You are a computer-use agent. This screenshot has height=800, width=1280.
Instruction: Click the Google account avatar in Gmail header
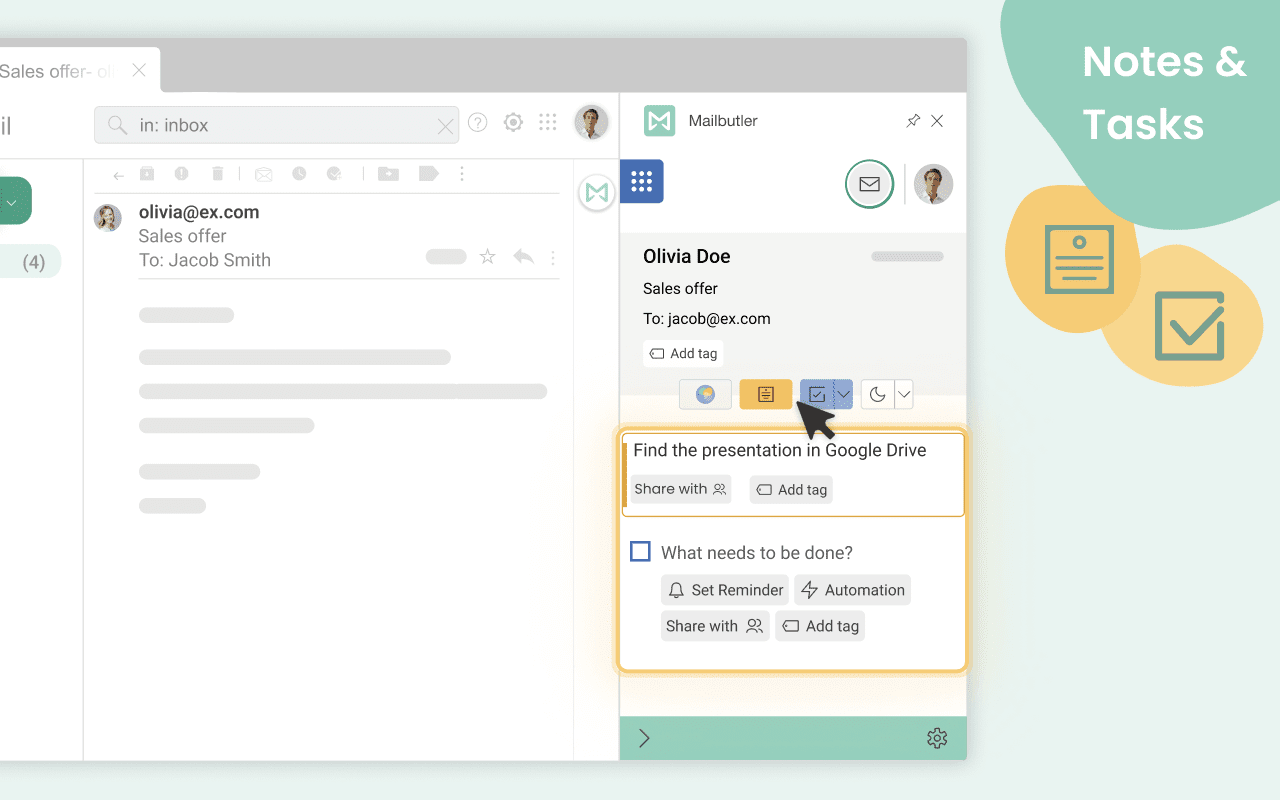pos(591,123)
